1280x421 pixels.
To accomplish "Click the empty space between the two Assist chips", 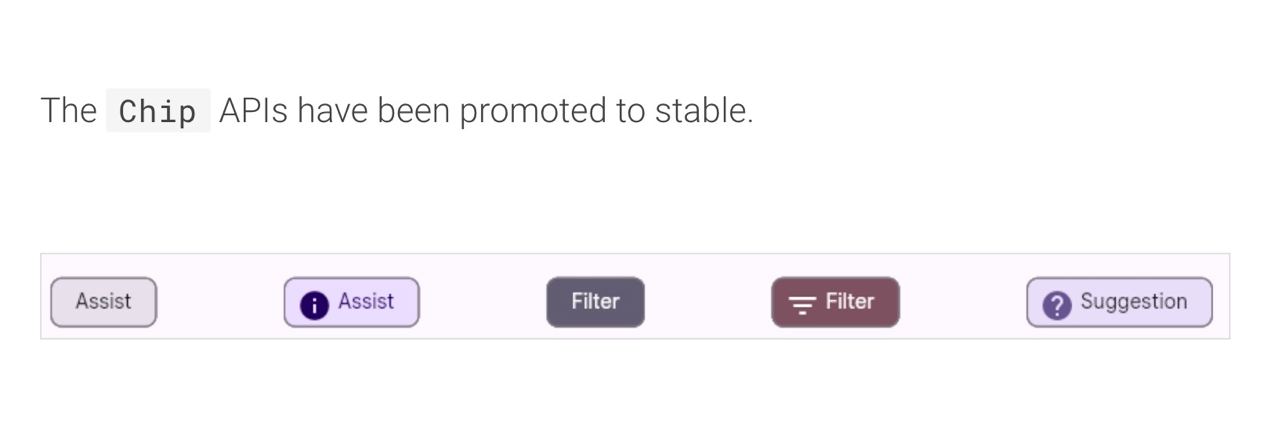I will click(220, 302).
